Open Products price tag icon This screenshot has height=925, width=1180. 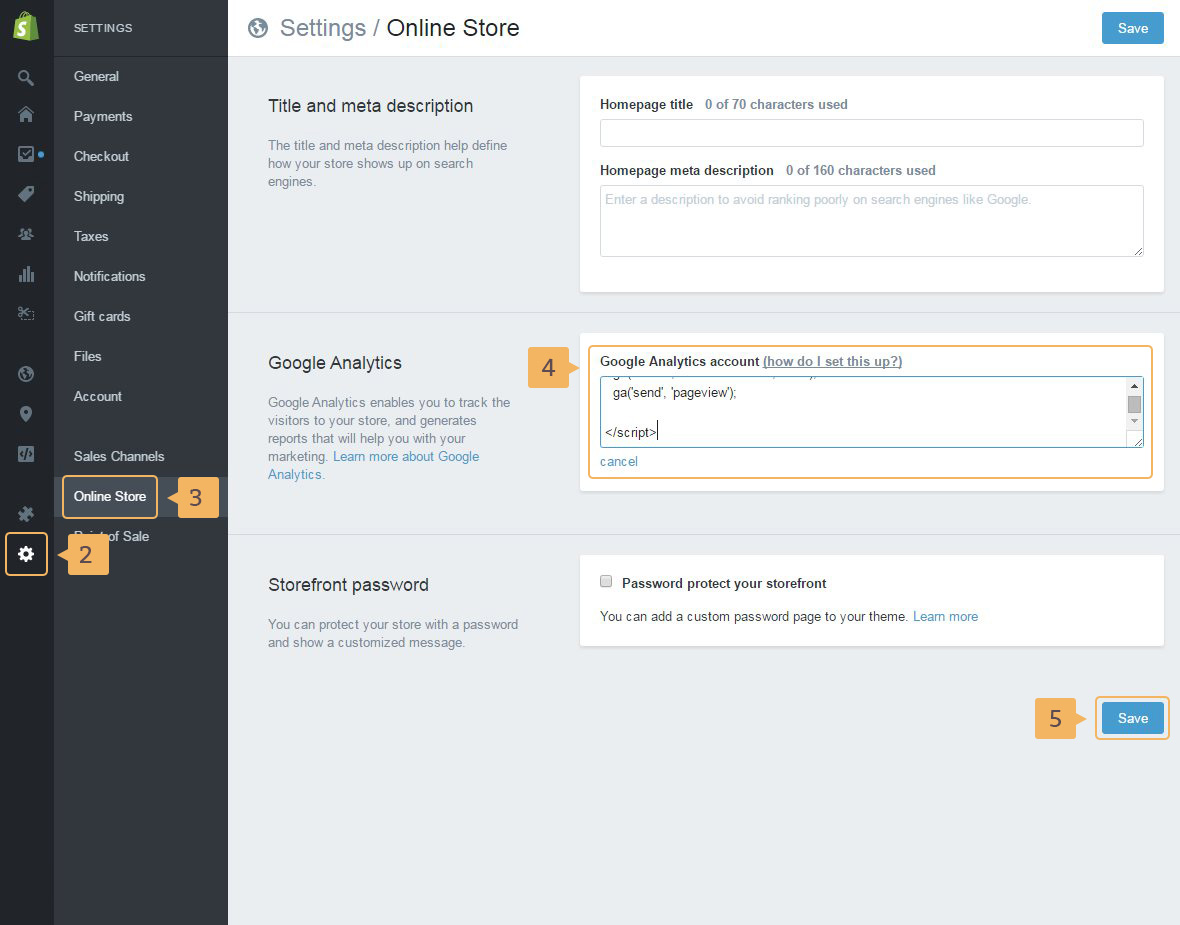point(26,194)
